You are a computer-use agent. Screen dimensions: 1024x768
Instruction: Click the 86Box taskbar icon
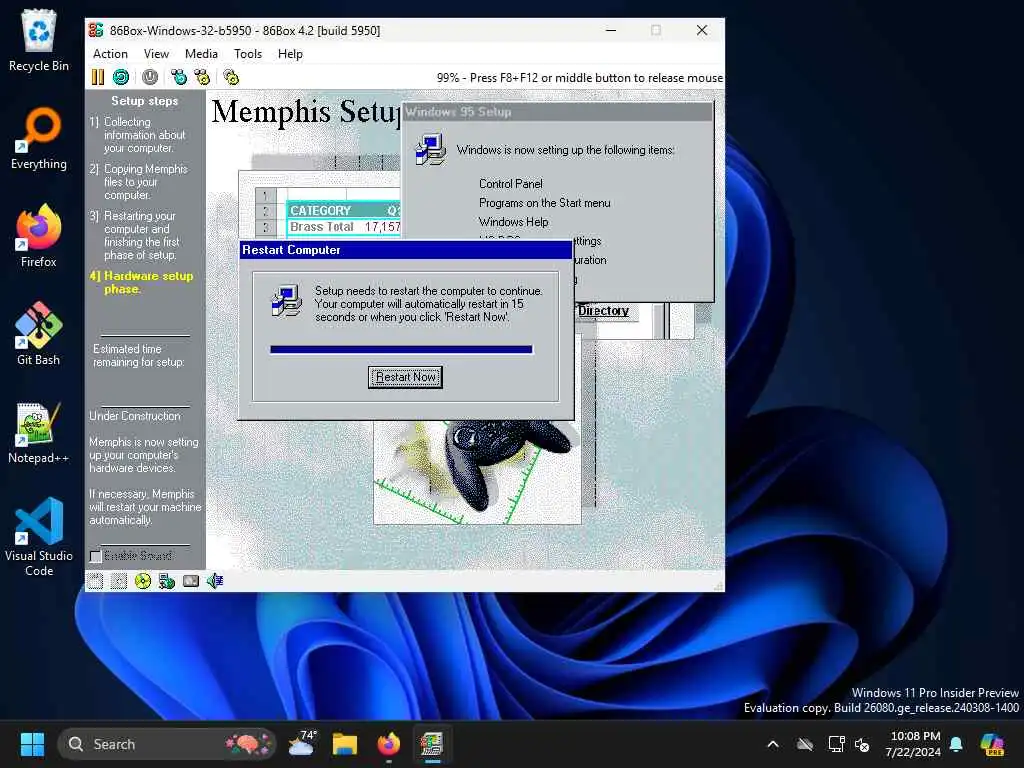click(432, 744)
